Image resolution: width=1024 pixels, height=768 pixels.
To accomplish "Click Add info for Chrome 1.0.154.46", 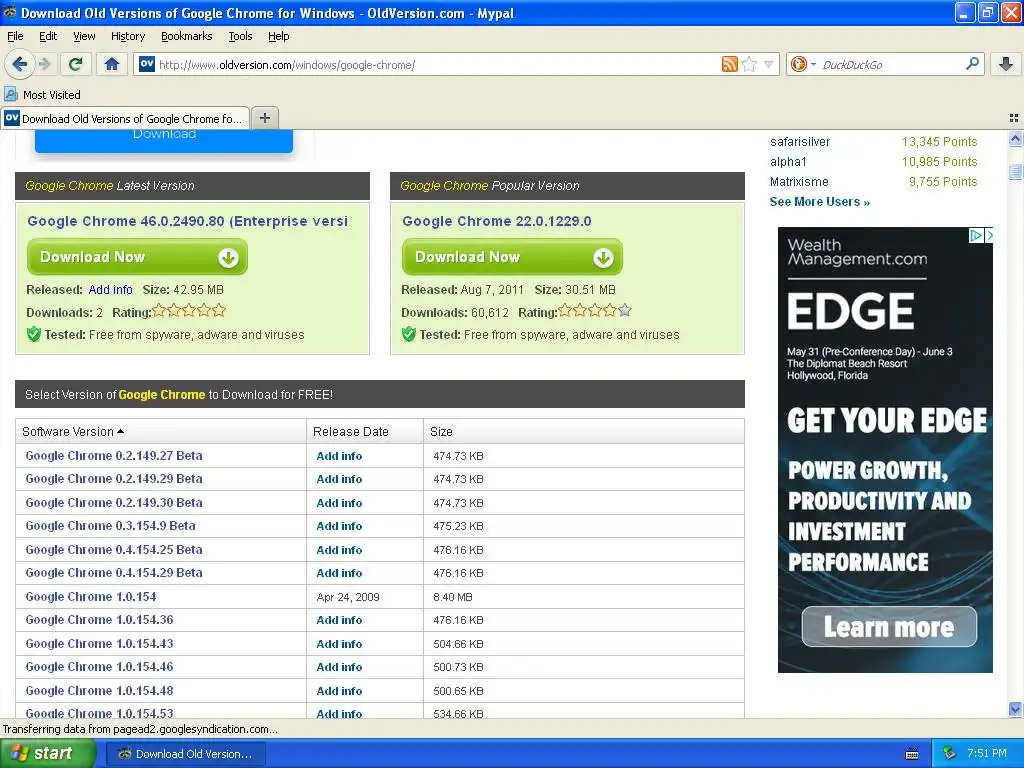I will click(x=339, y=667).
